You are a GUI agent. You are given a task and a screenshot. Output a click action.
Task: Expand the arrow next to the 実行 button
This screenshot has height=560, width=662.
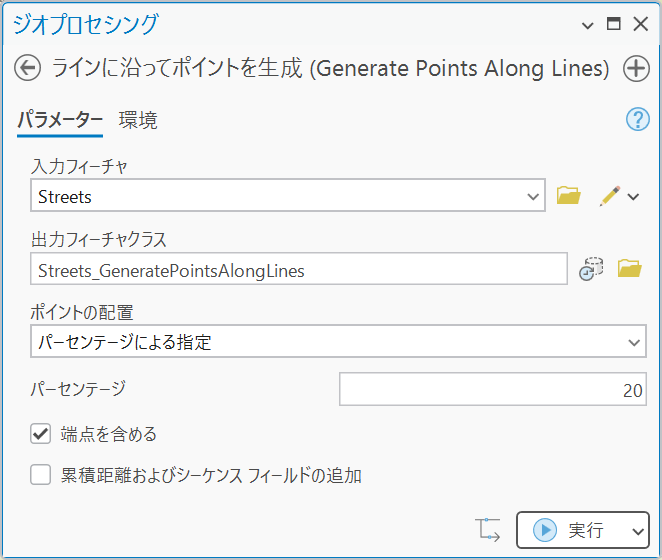pos(638,531)
